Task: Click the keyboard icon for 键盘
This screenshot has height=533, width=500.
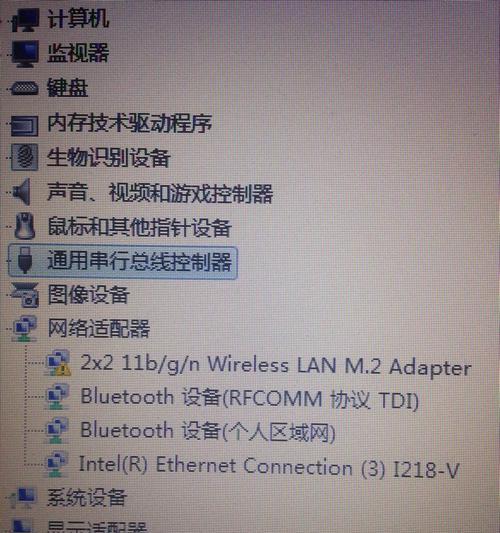Action: click(x=24, y=88)
